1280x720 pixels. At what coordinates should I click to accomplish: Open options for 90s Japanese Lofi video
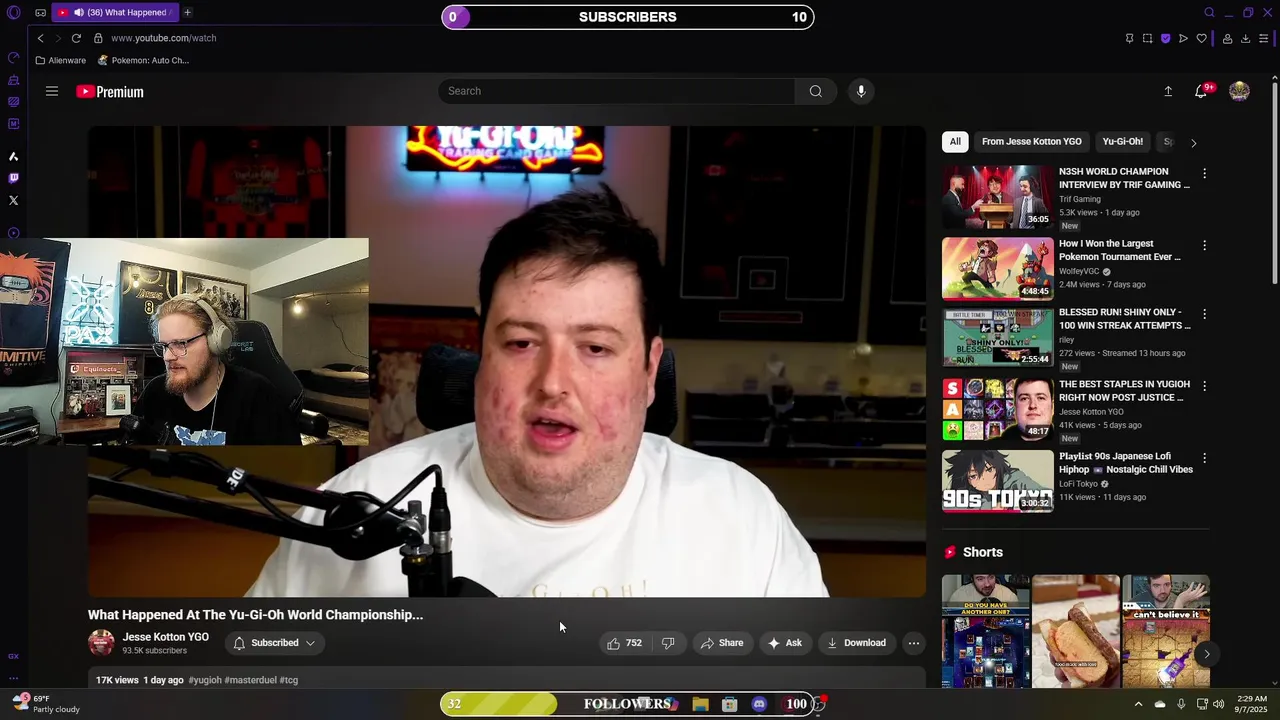[1204, 458]
